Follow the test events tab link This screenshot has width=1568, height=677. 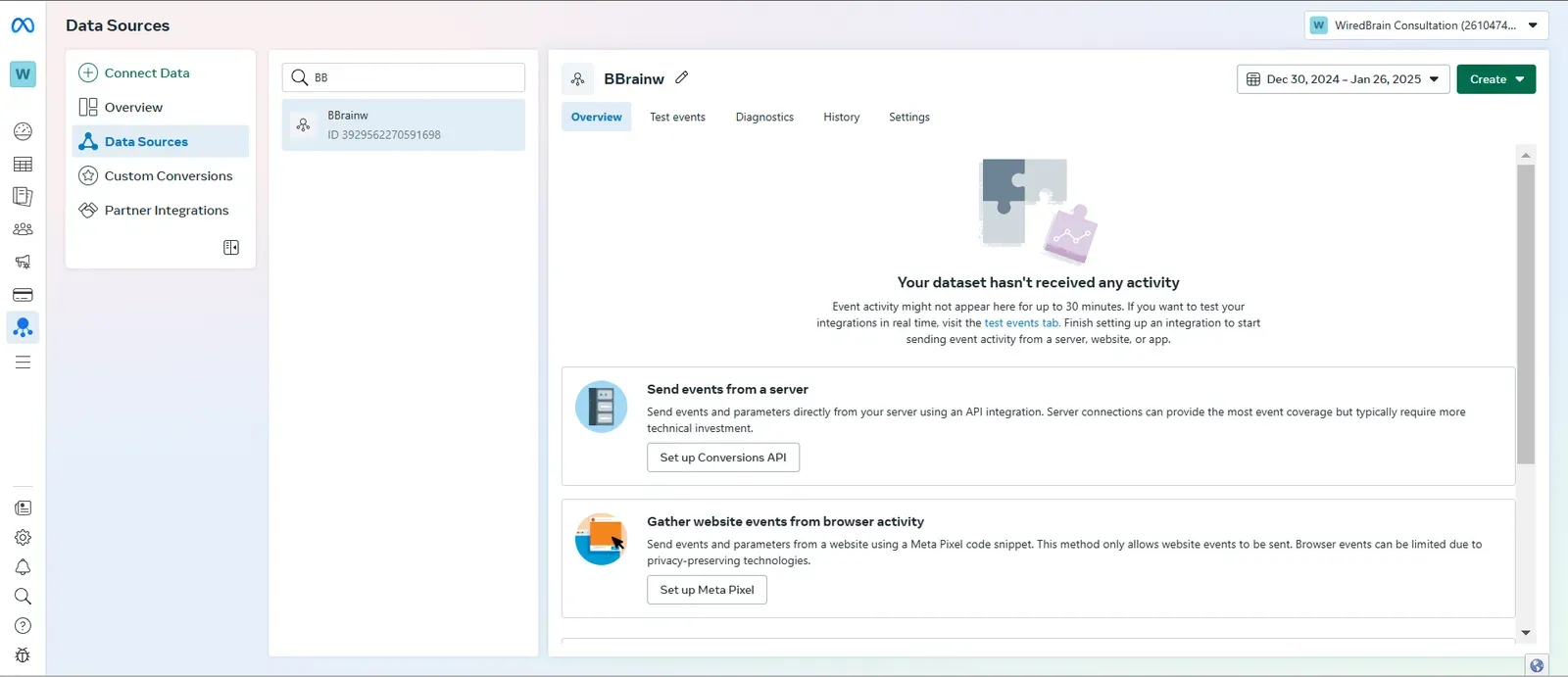(x=1021, y=323)
